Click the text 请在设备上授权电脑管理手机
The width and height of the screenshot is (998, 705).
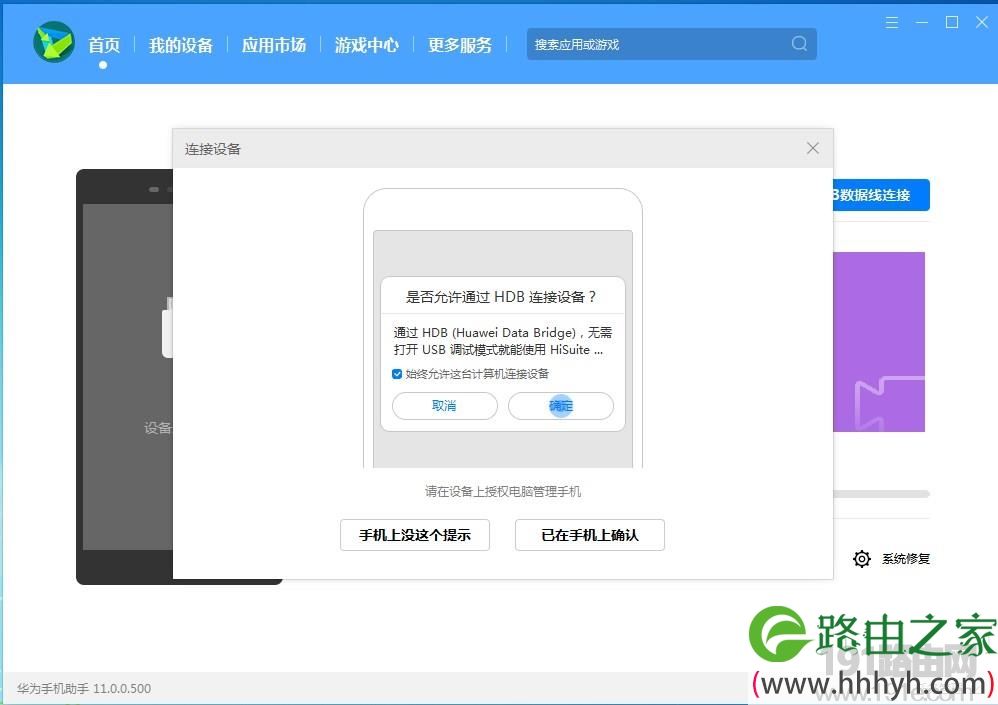pyautogui.click(x=503, y=491)
